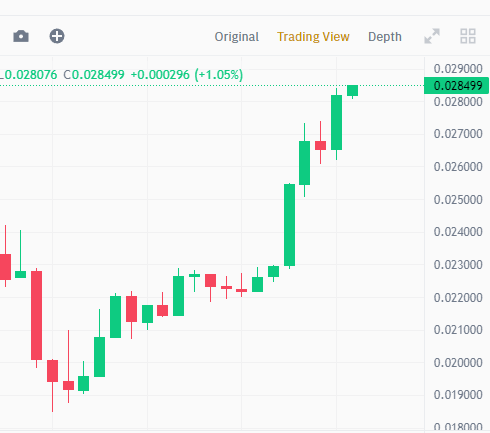
Task: Click the low value 0.028076 in legend
Action: click(x=31, y=75)
